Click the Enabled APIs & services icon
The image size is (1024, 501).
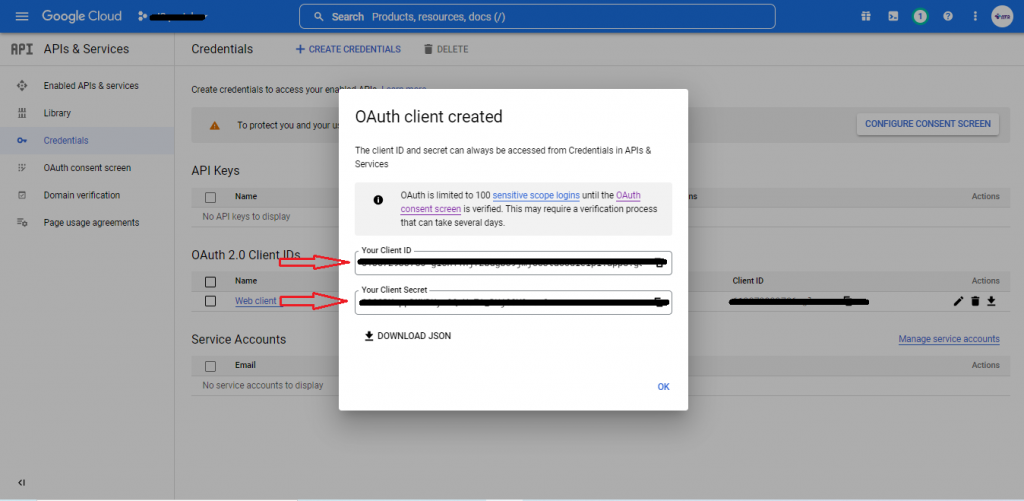pos(22,86)
